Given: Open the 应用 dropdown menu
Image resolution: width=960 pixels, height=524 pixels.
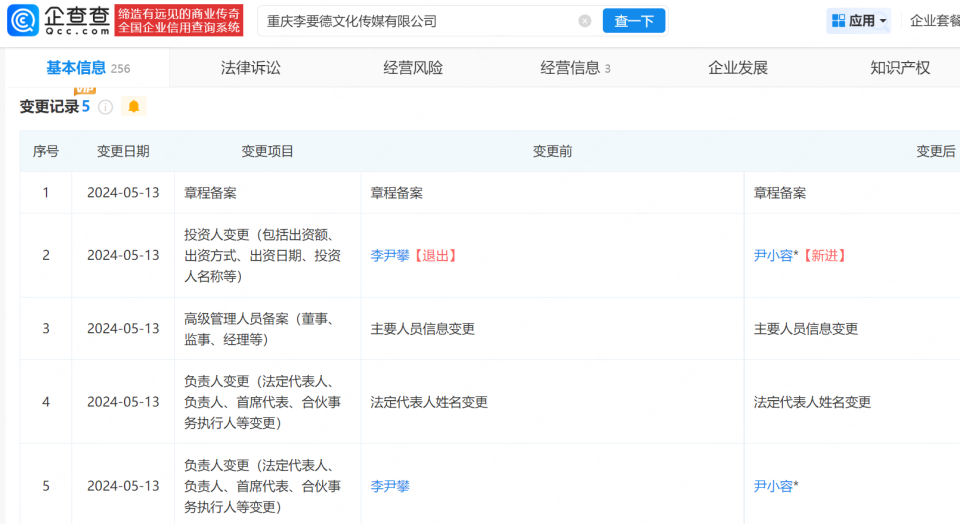Looking at the screenshot, I should pyautogui.click(x=858, y=21).
